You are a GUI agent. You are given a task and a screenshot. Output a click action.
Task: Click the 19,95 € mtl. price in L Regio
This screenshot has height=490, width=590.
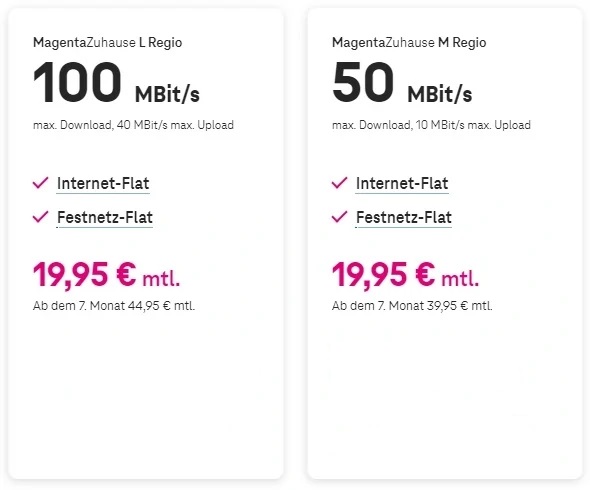(x=107, y=275)
